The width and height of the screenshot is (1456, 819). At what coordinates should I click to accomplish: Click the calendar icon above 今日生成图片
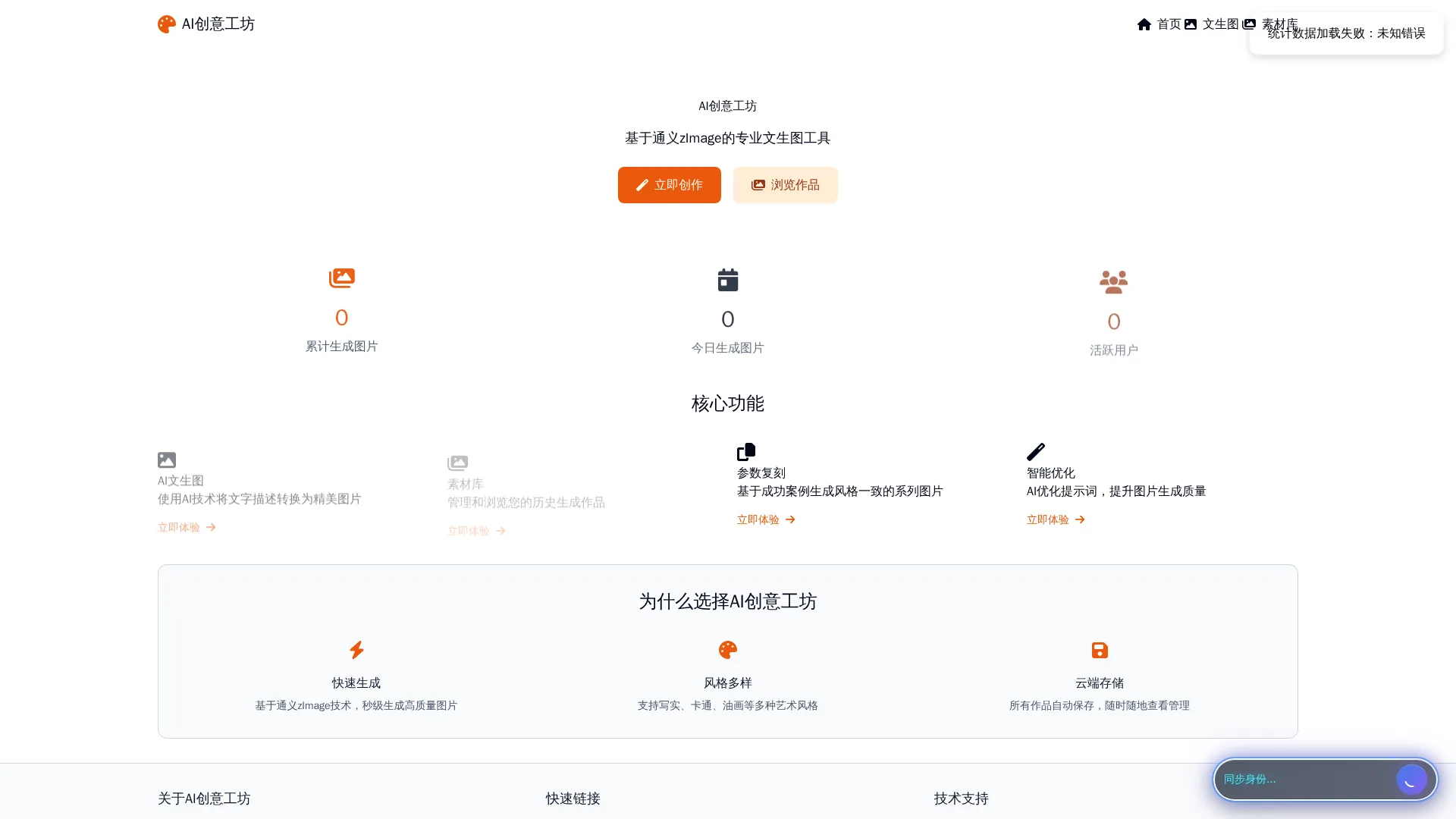(727, 279)
